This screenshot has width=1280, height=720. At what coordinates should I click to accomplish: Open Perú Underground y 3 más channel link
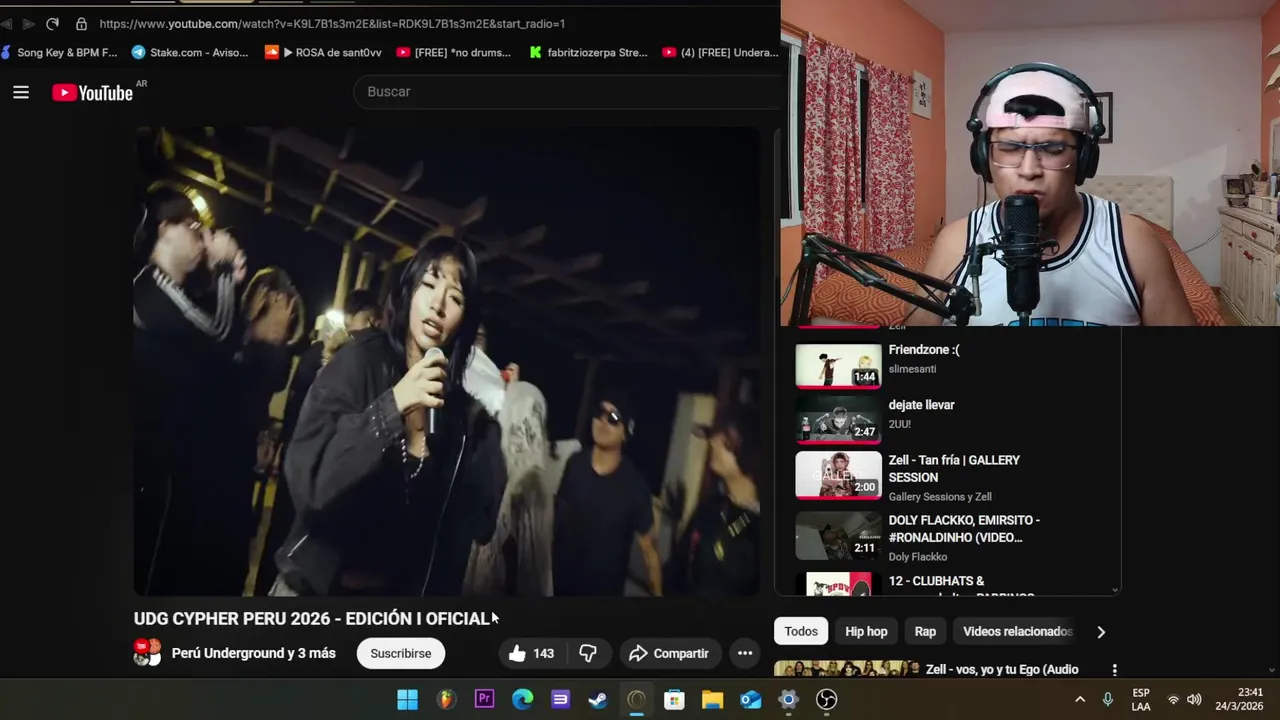[x=253, y=653]
